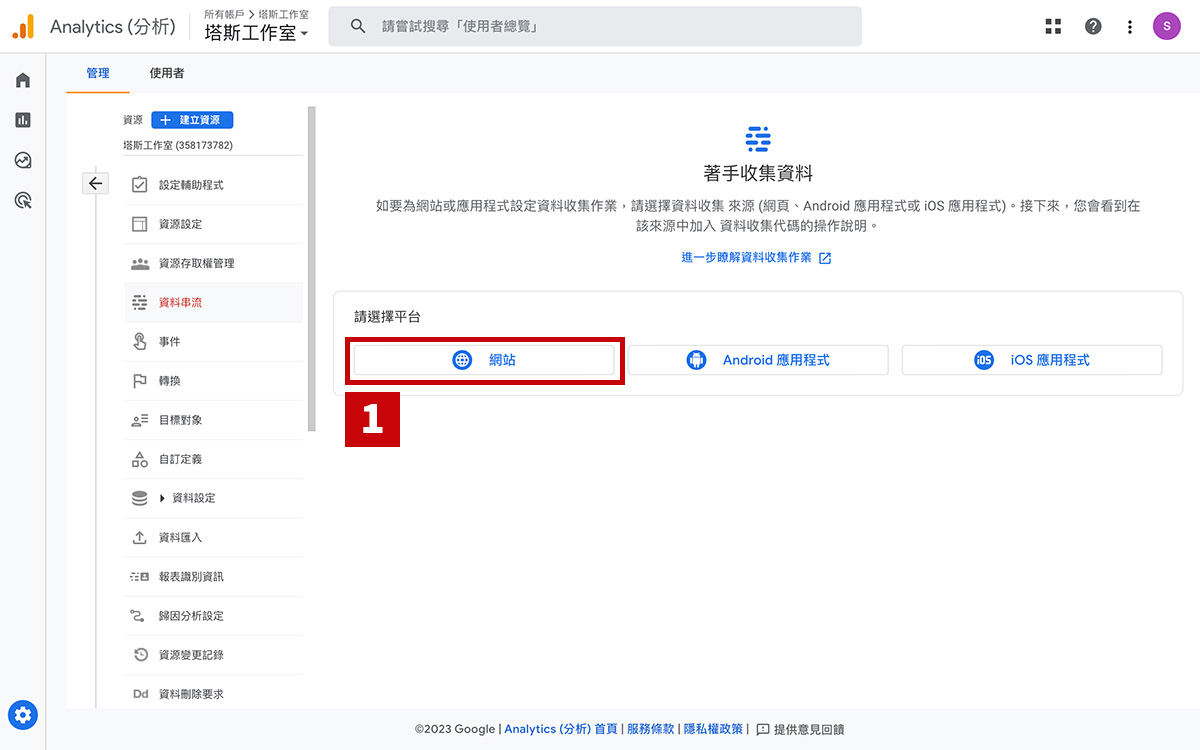Click 提供意見回饋 feedback link
The width and height of the screenshot is (1200, 750).
coord(800,729)
